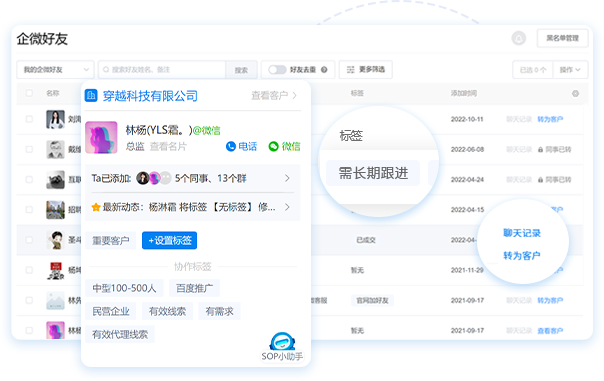Click the +设置标签 button
604x381 pixels.
point(169,240)
